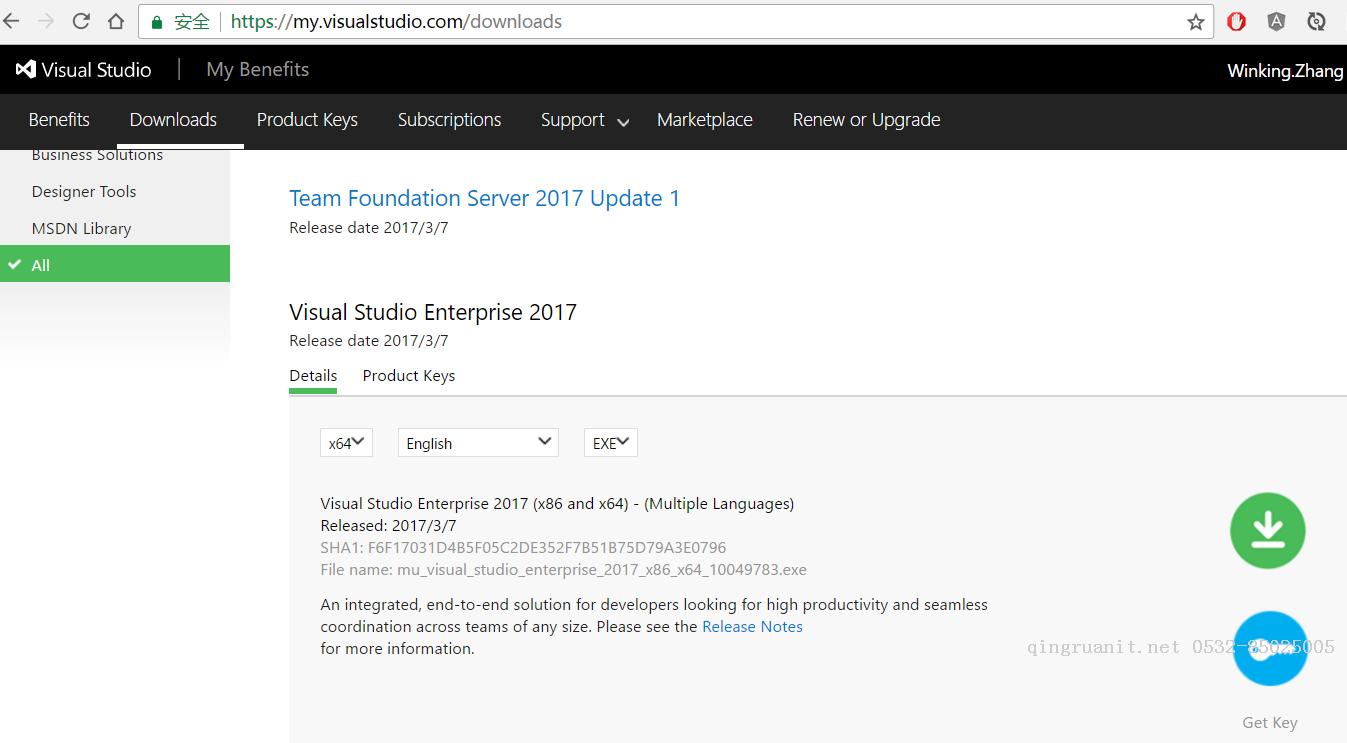Click the rightmost sync extension icon
This screenshot has height=743, width=1347.
1317,21
